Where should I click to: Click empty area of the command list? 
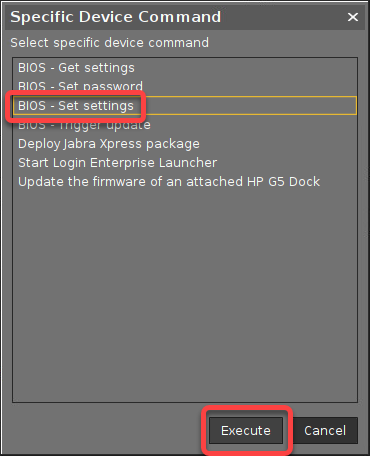pos(185,293)
